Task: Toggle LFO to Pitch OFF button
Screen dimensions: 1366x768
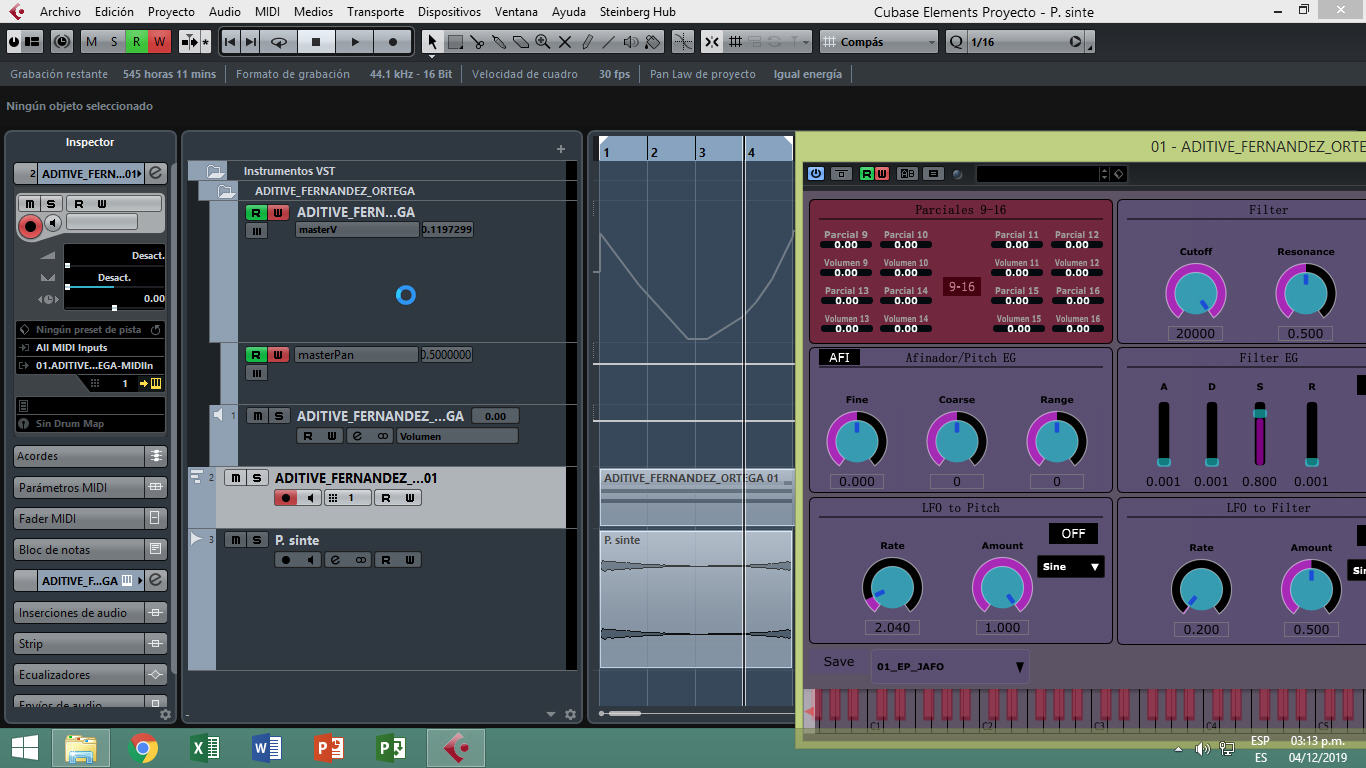Action: tap(1073, 533)
